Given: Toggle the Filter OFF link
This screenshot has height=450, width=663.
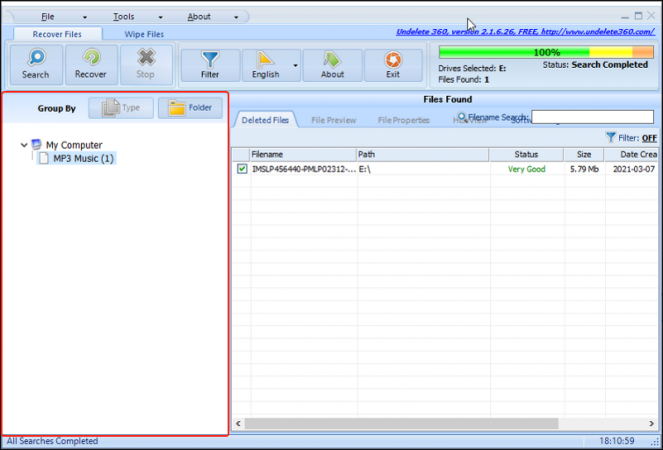Looking at the screenshot, I should [x=649, y=138].
